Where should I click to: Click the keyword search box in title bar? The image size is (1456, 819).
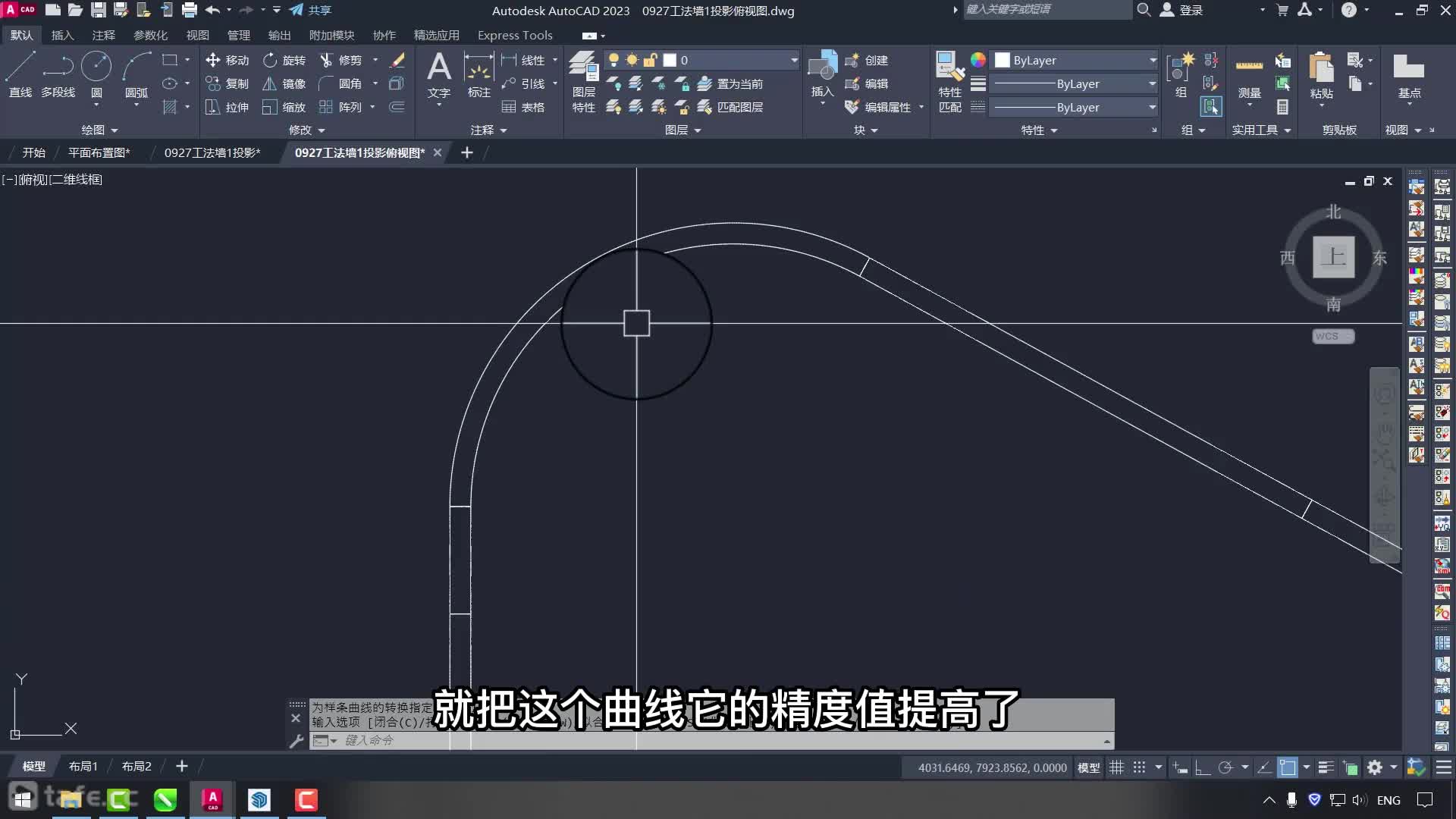[1046, 10]
